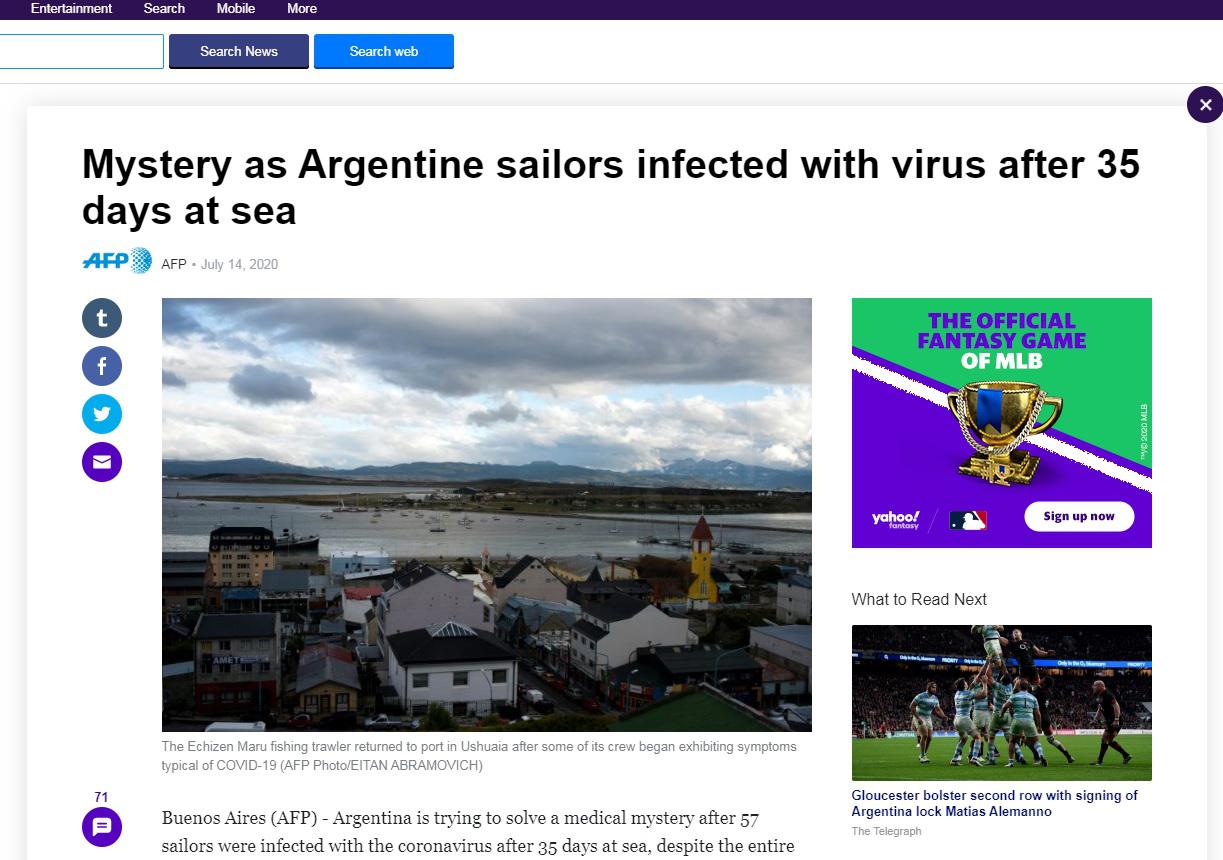Screen dimensions: 1223x860
Task: Share article on Facebook icon
Action: tap(101, 366)
